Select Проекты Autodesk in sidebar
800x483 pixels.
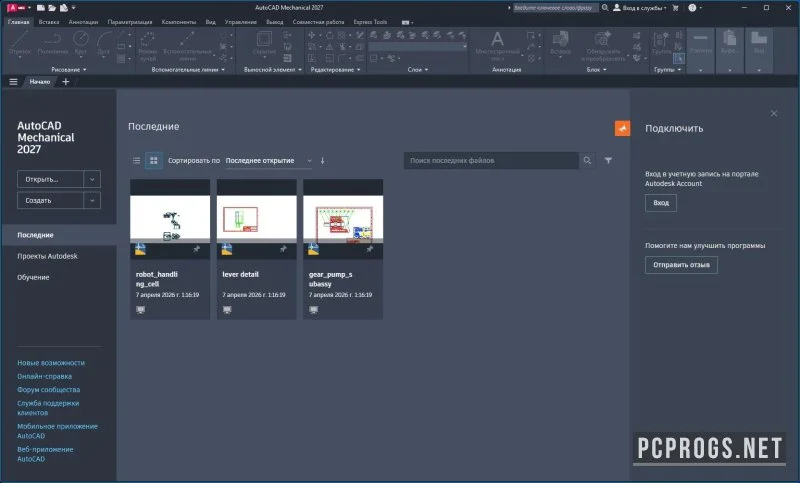(47, 256)
